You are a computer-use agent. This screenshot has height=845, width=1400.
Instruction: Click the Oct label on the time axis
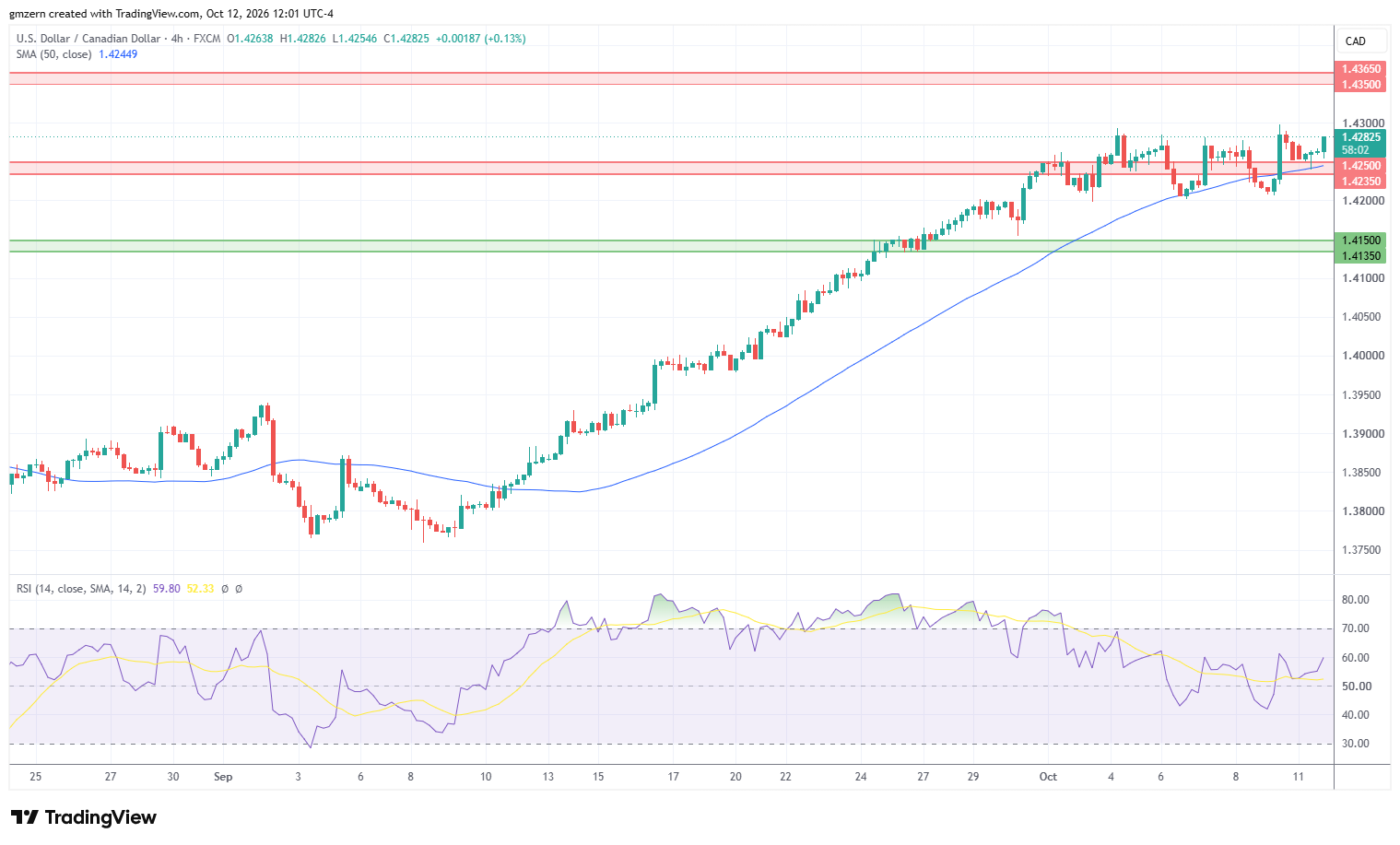click(x=1048, y=777)
